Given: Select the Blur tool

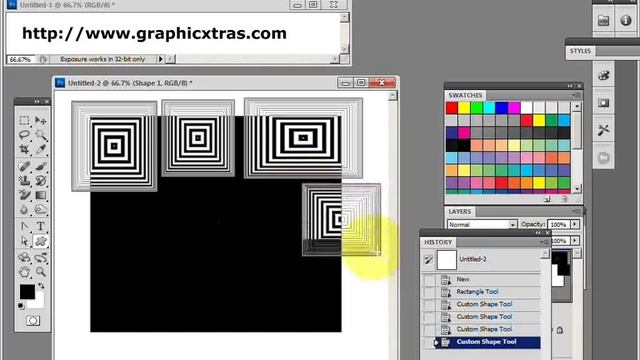Looking at the screenshot, I should pos(24,209).
